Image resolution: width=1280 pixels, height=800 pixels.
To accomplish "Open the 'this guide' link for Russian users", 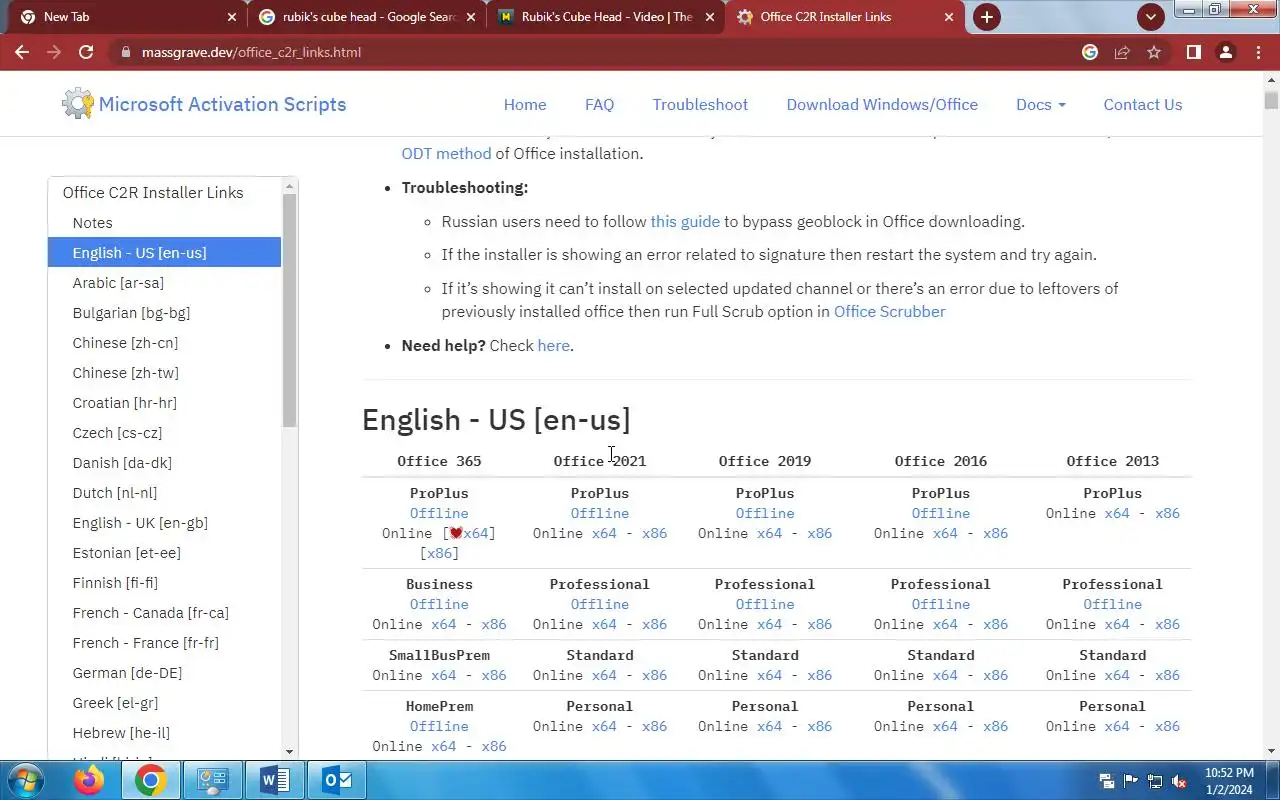I will pyautogui.click(x=685, y=222).
